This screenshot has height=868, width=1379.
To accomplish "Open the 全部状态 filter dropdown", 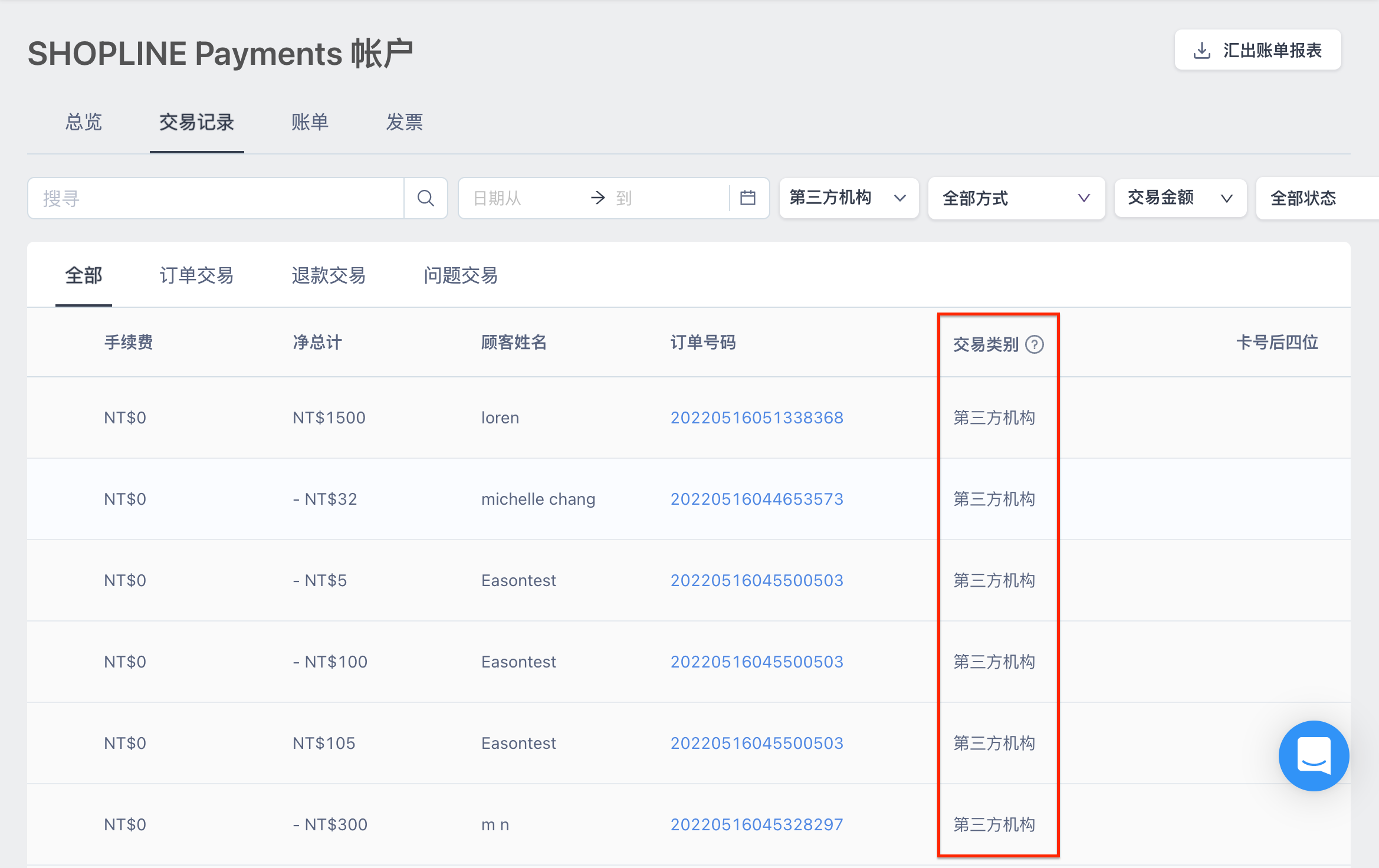I will [x=1318, y=198].
